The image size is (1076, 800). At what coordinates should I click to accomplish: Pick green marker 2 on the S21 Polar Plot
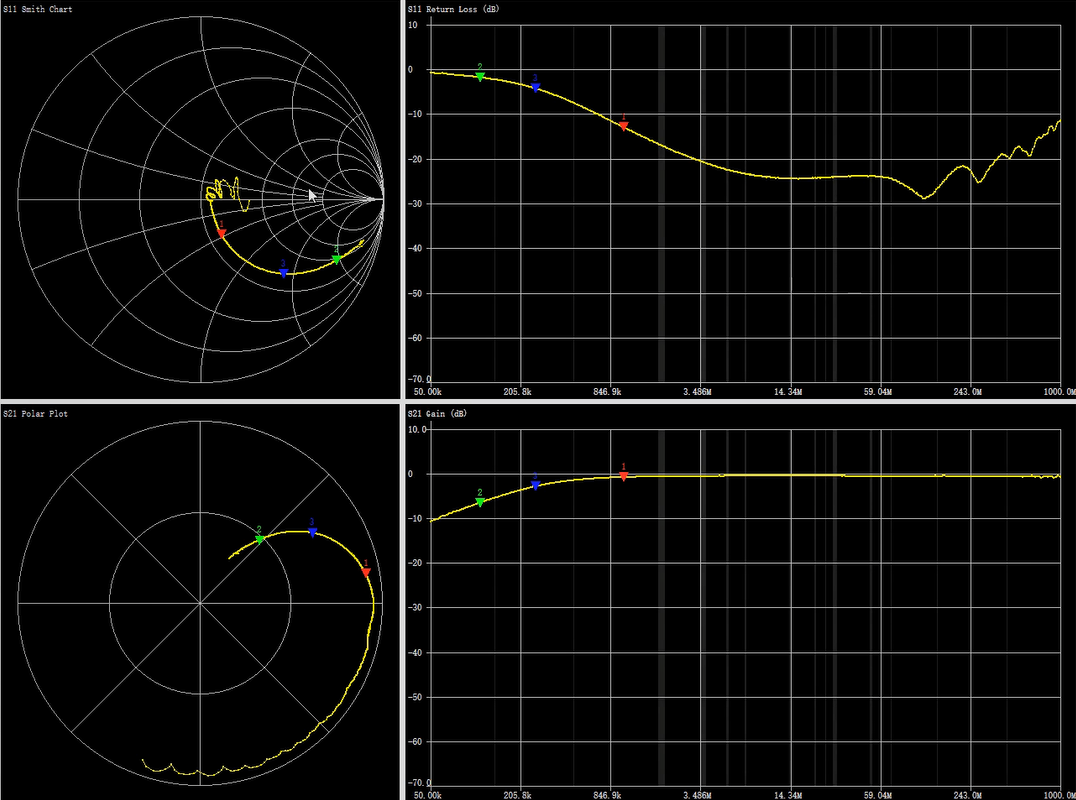(259, 539)
